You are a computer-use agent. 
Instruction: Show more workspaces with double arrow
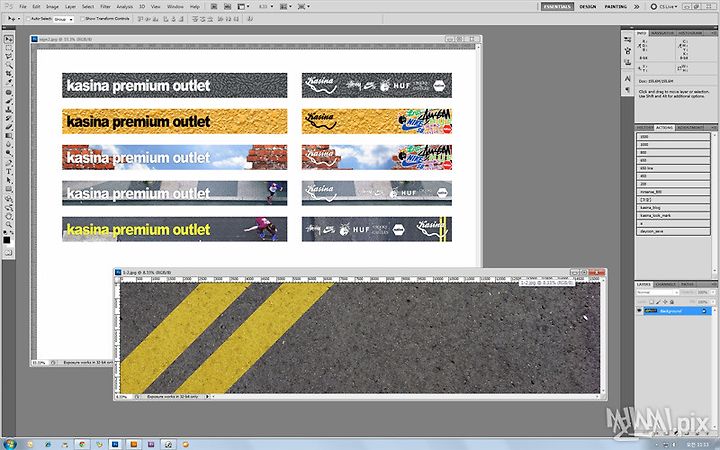click(x=636, y=6)
